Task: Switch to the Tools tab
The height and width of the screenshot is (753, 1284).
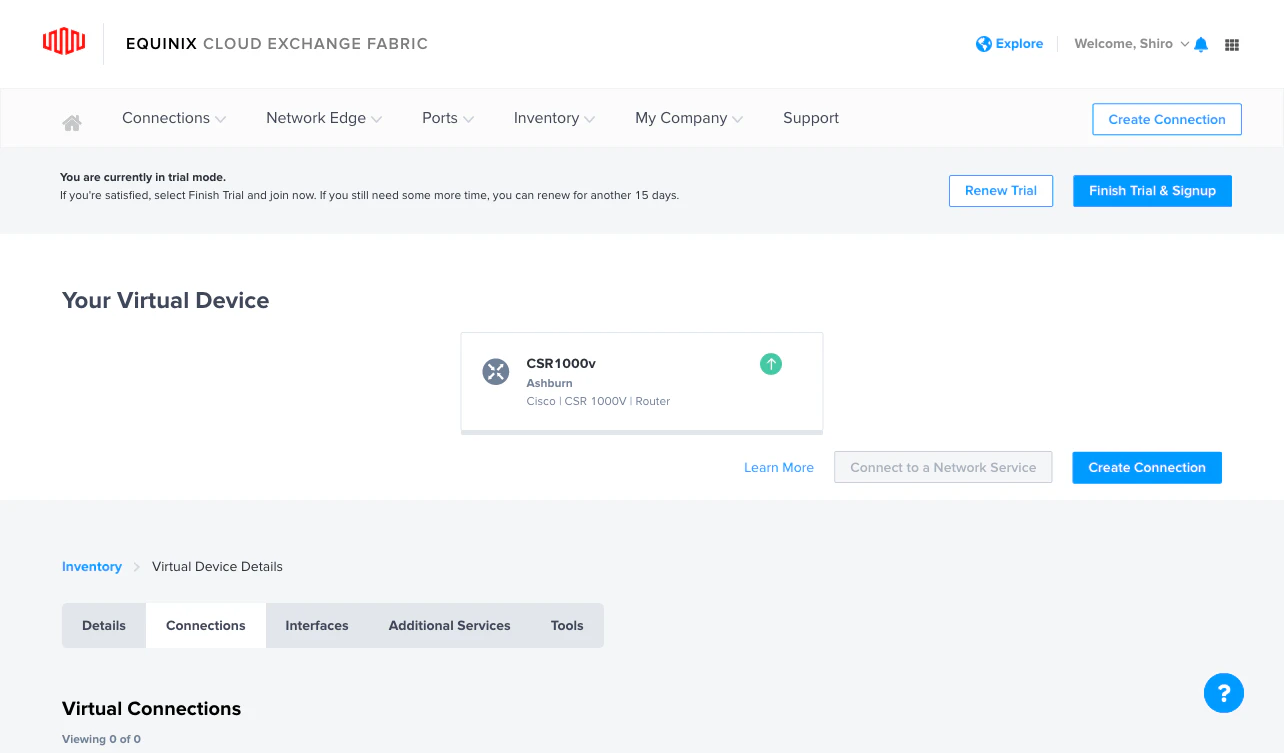Action: click(567, 625)
